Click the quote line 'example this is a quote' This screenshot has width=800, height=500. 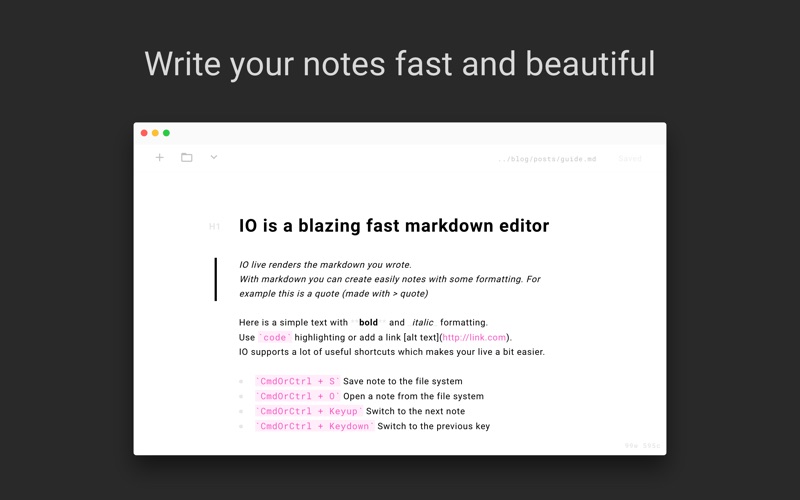pos(334,293)
